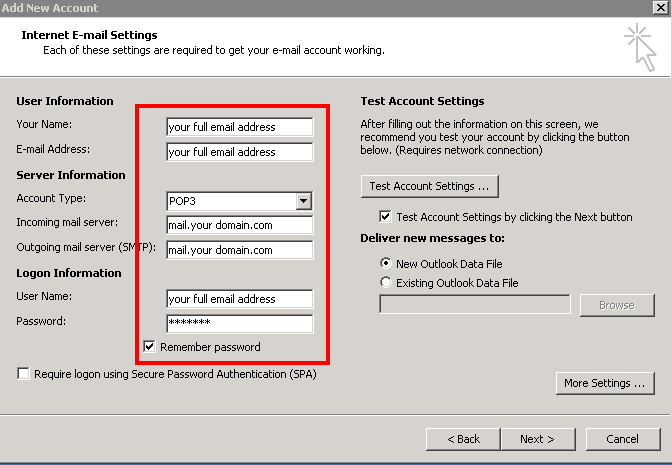Select New Outlook Data File radio button
Screen dimensions: 672x465
coord(386,263)
